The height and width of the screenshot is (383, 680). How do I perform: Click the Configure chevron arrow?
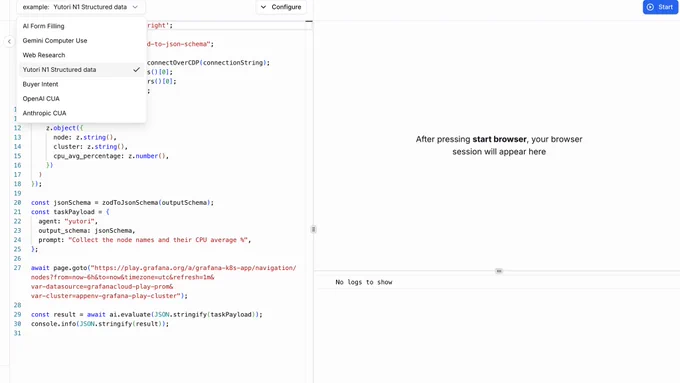click(x=263, y=7)
